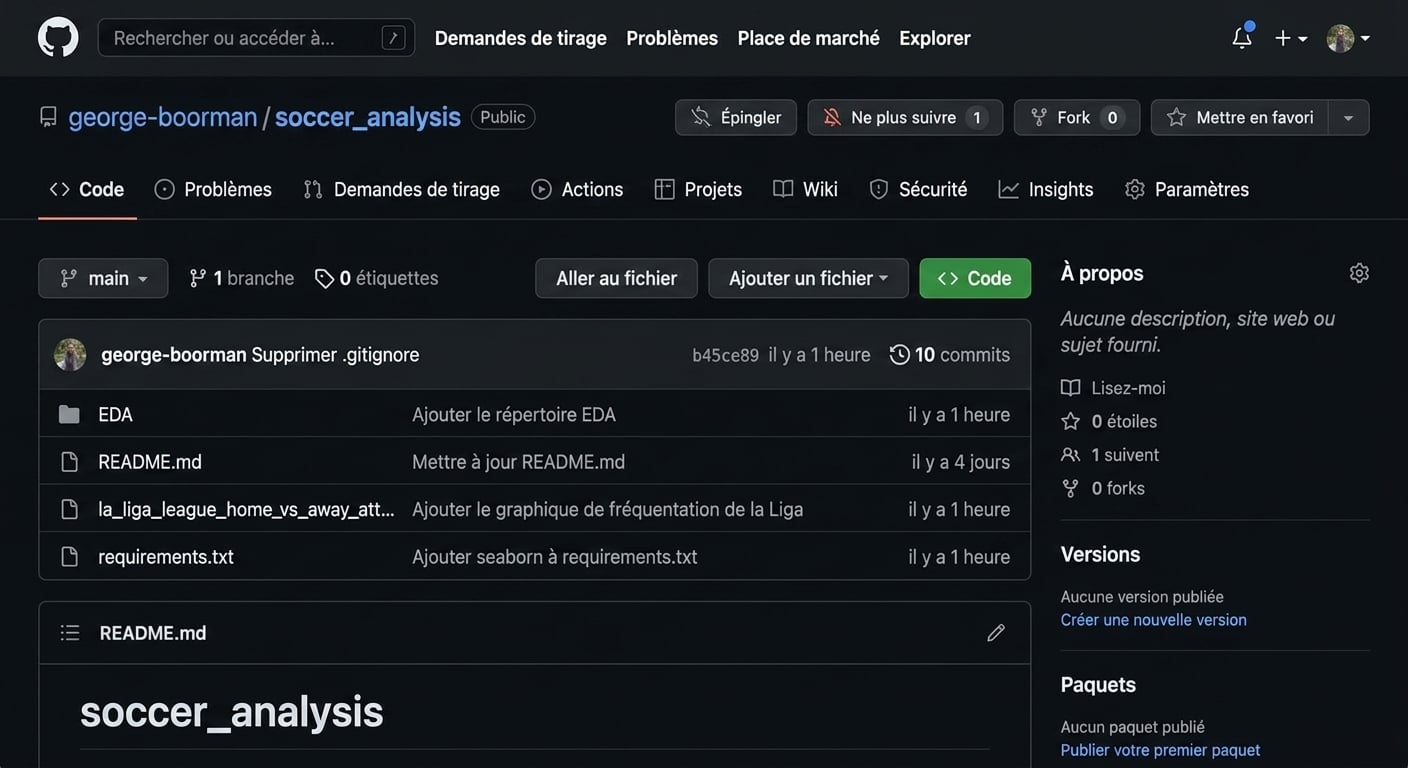The width and height of the screenshot is (1408, 768).
Task: Edit README with the pencil icon
Action: [996, 632]
